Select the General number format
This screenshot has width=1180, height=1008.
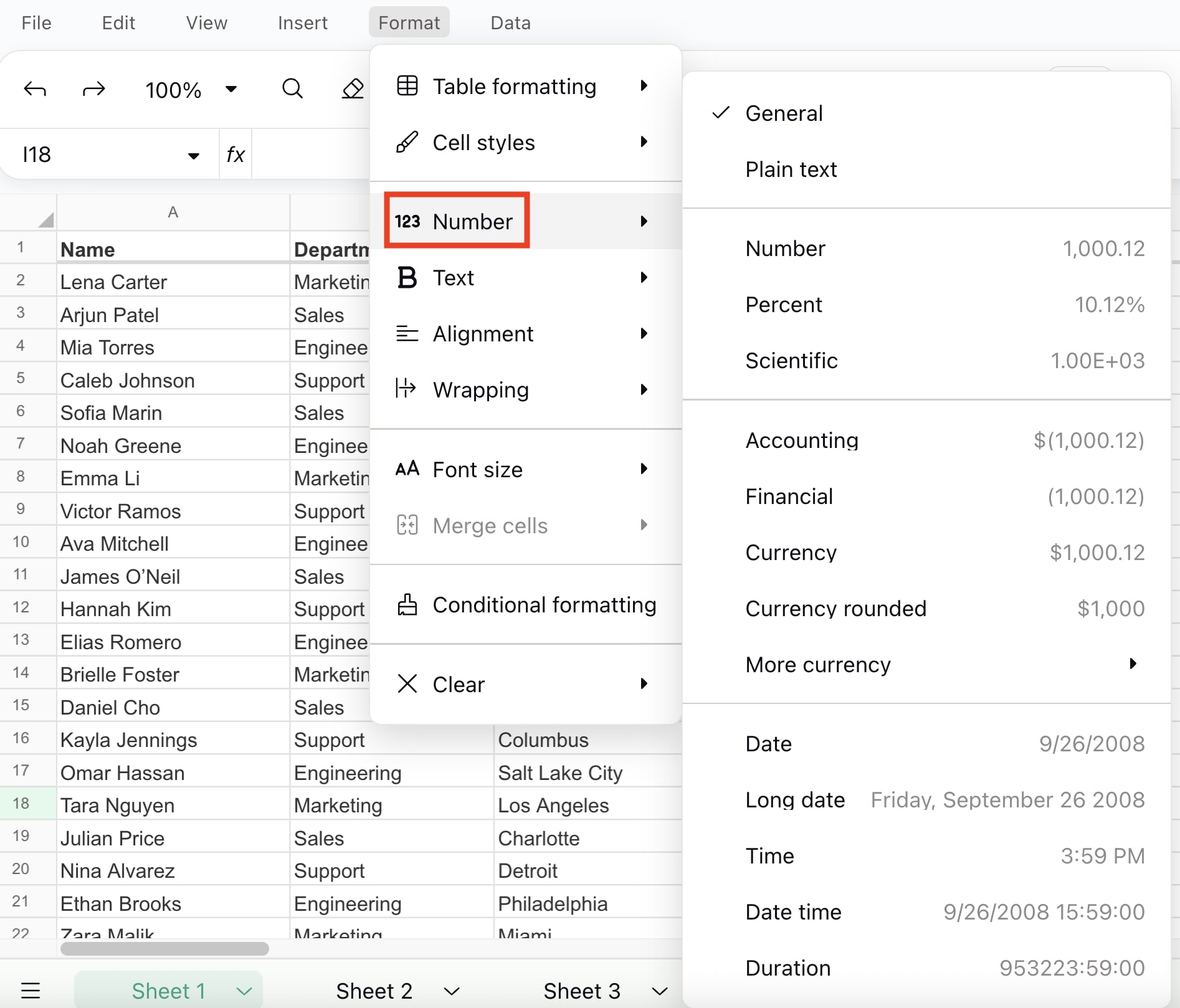[x=784, y=113]
